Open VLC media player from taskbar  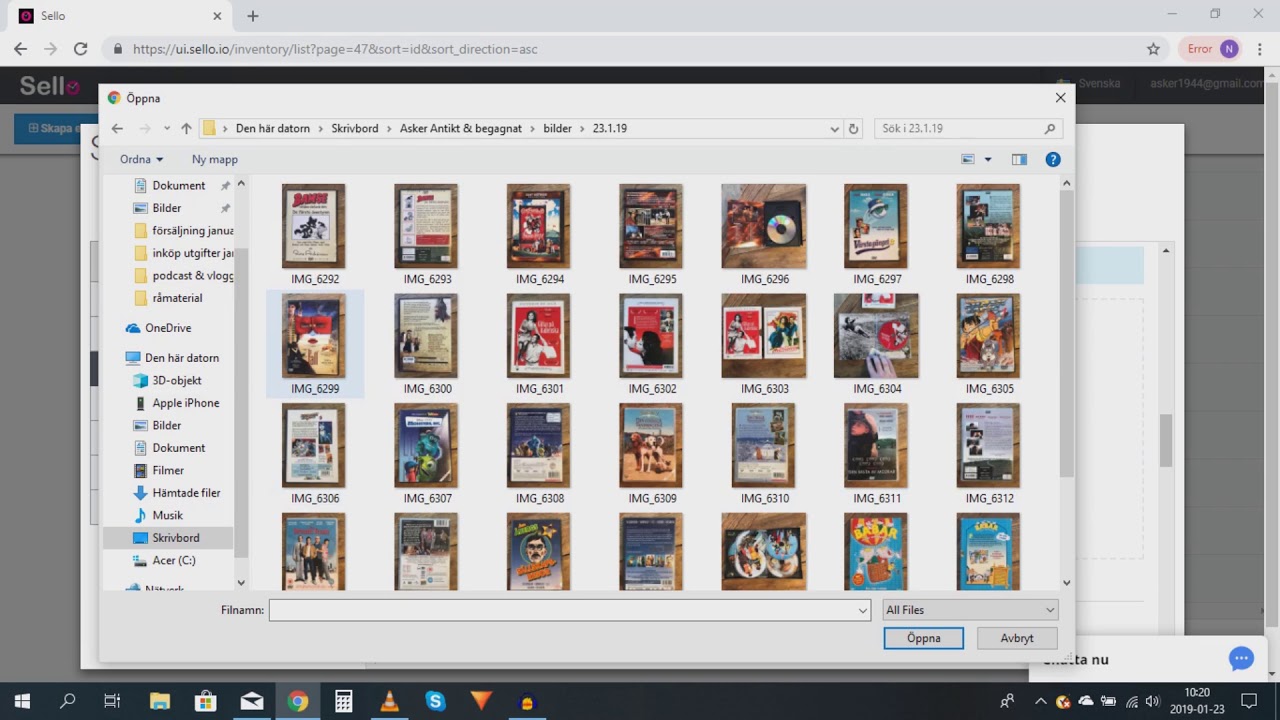[390, 701]
